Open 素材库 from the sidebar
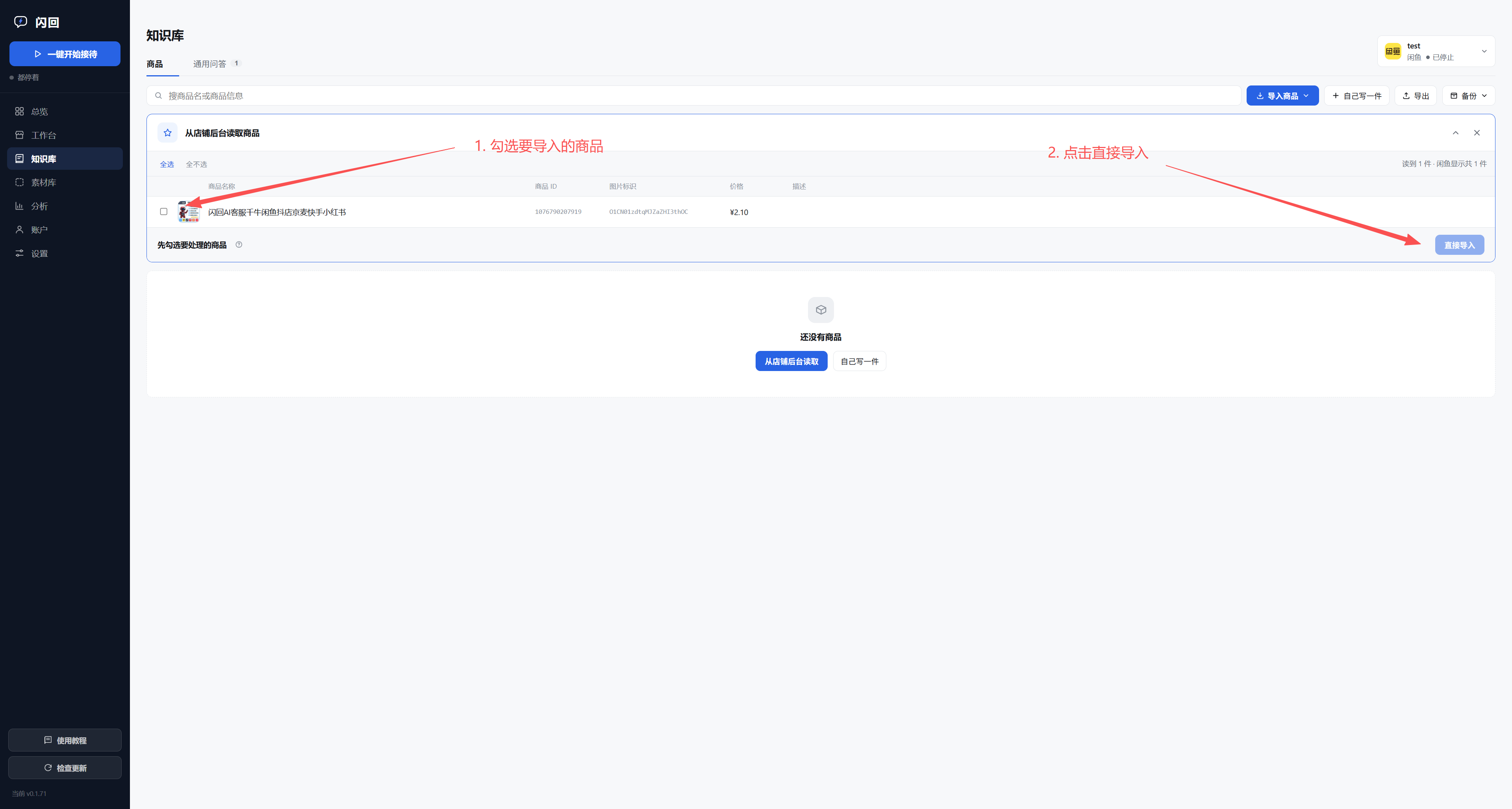Screen dimensions: 1512x809 (65, 183)
